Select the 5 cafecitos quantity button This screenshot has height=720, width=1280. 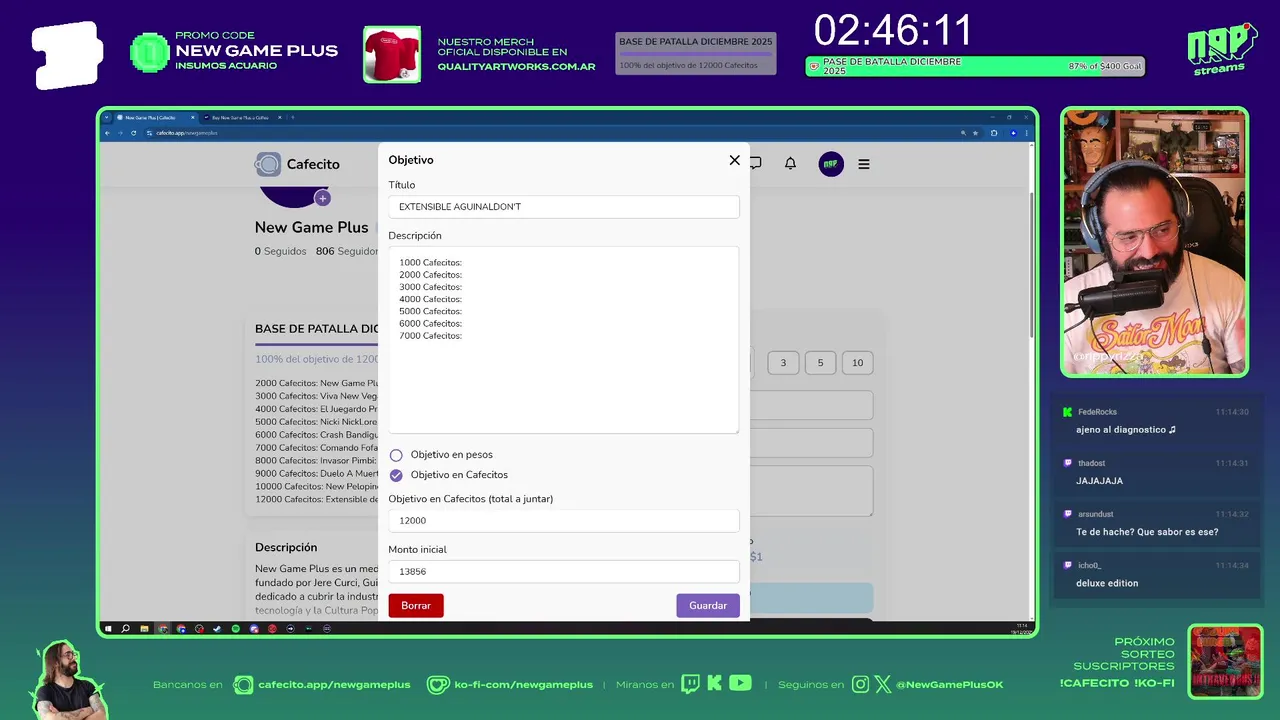pyautogui.click(x=820, y=363)
